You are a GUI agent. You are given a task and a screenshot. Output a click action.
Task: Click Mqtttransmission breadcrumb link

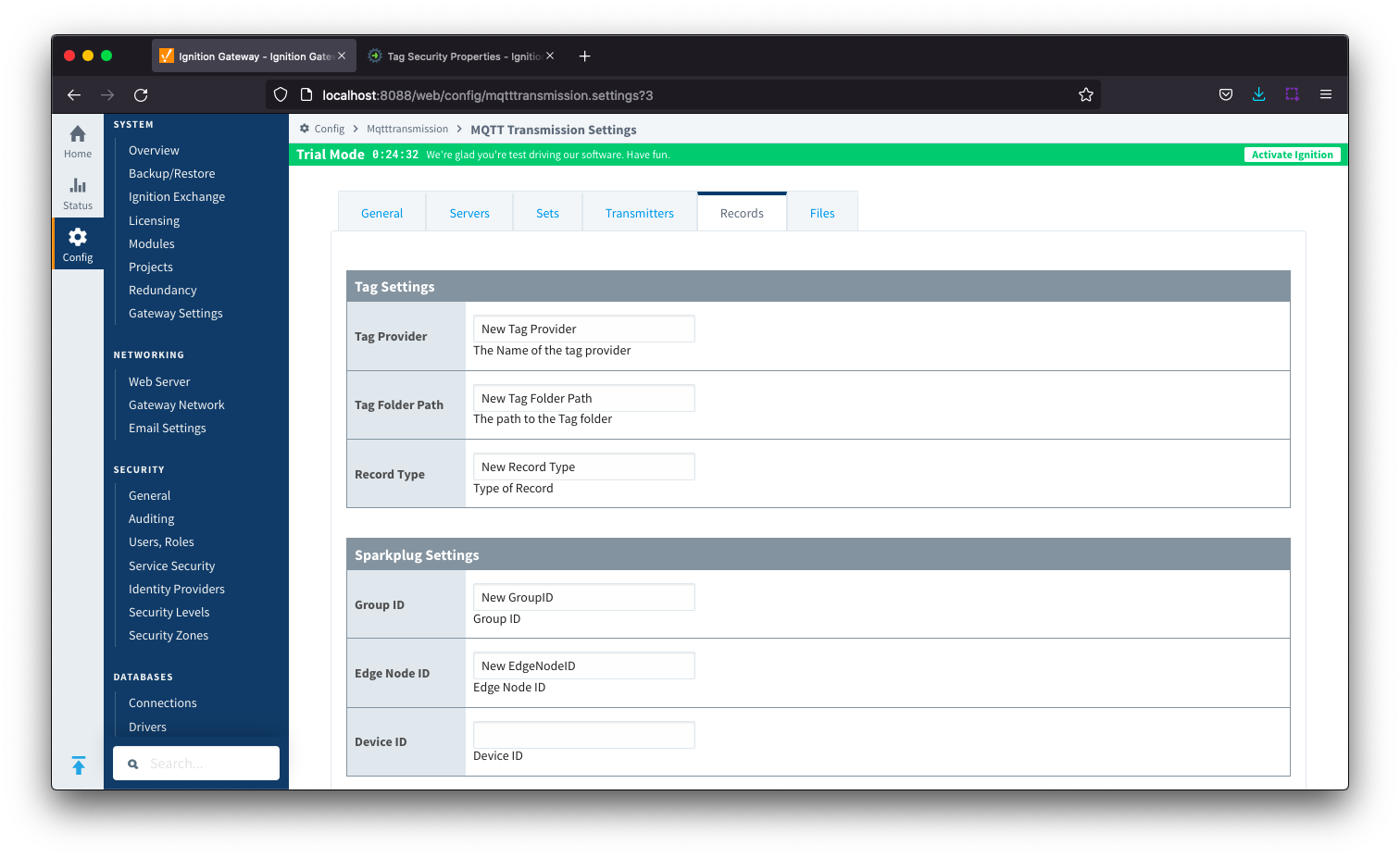[407, 129]
